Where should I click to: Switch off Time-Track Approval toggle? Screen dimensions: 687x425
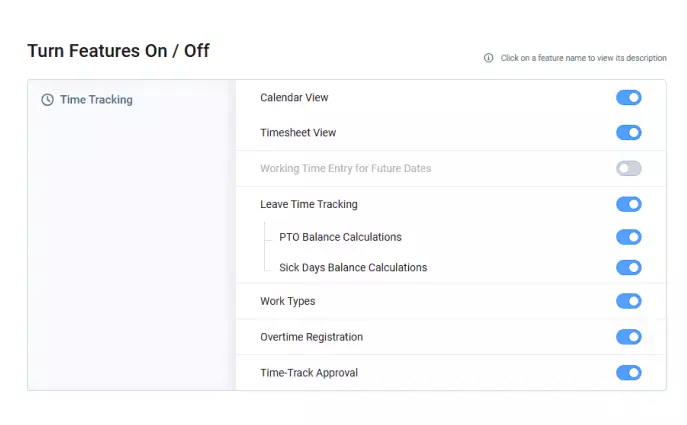click(628, 373)
